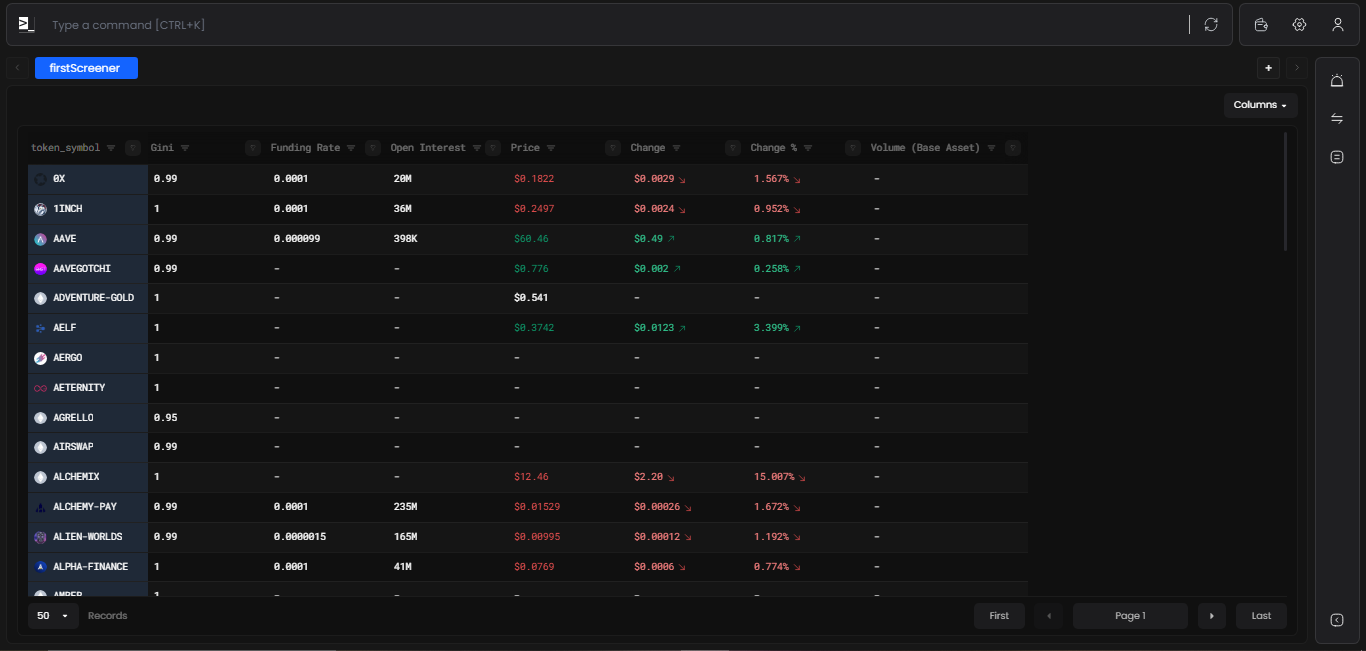Click the Page 1 indicator
1366x651 pixels.
click(1130, 616)
